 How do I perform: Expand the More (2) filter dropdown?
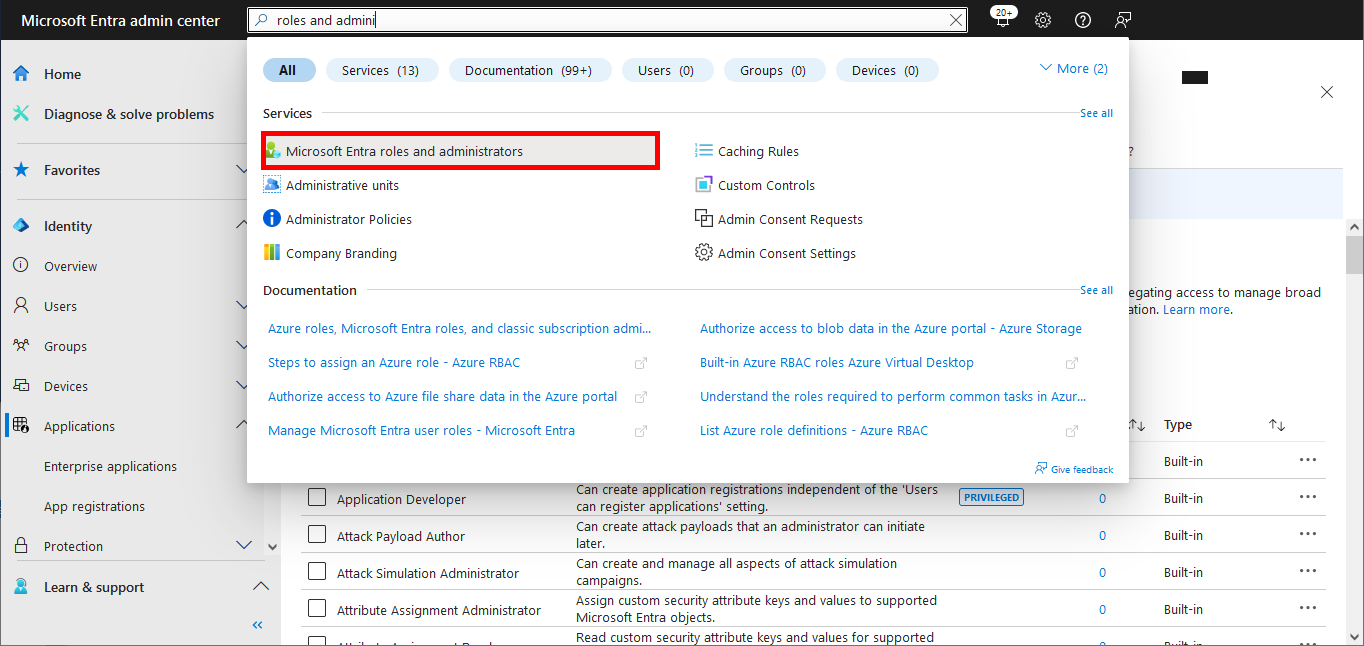1073,68
